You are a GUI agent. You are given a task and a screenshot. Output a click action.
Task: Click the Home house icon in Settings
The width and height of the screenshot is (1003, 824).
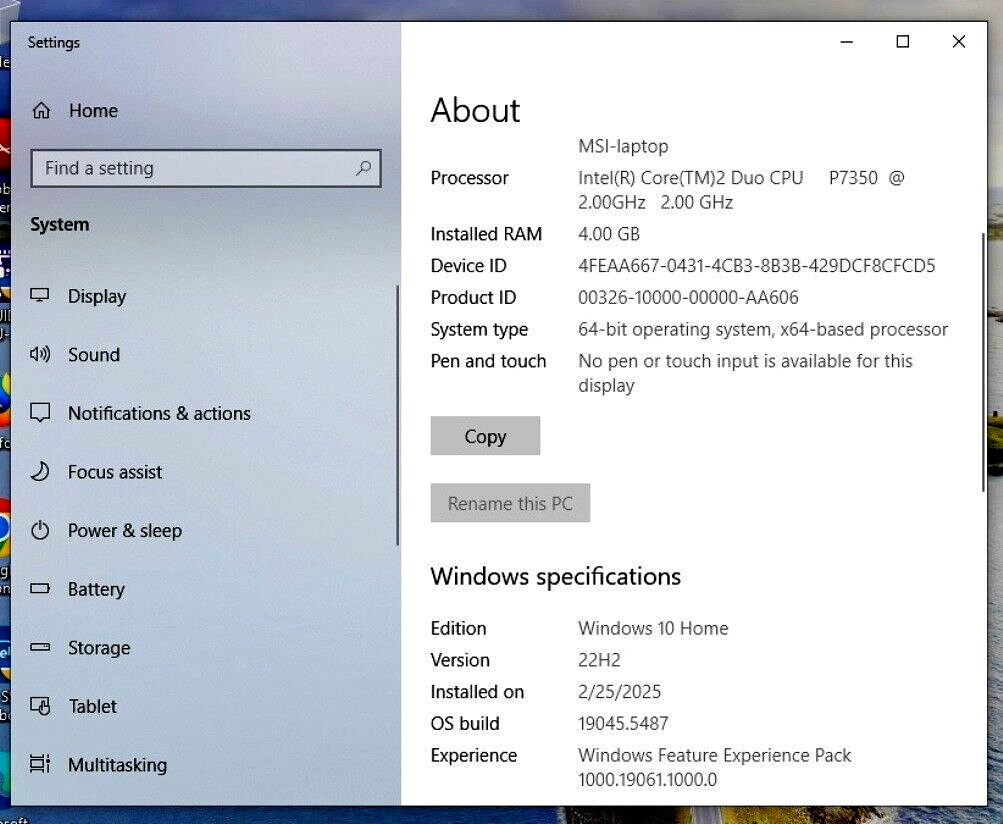pyautogui.click(x=42, y=111)
